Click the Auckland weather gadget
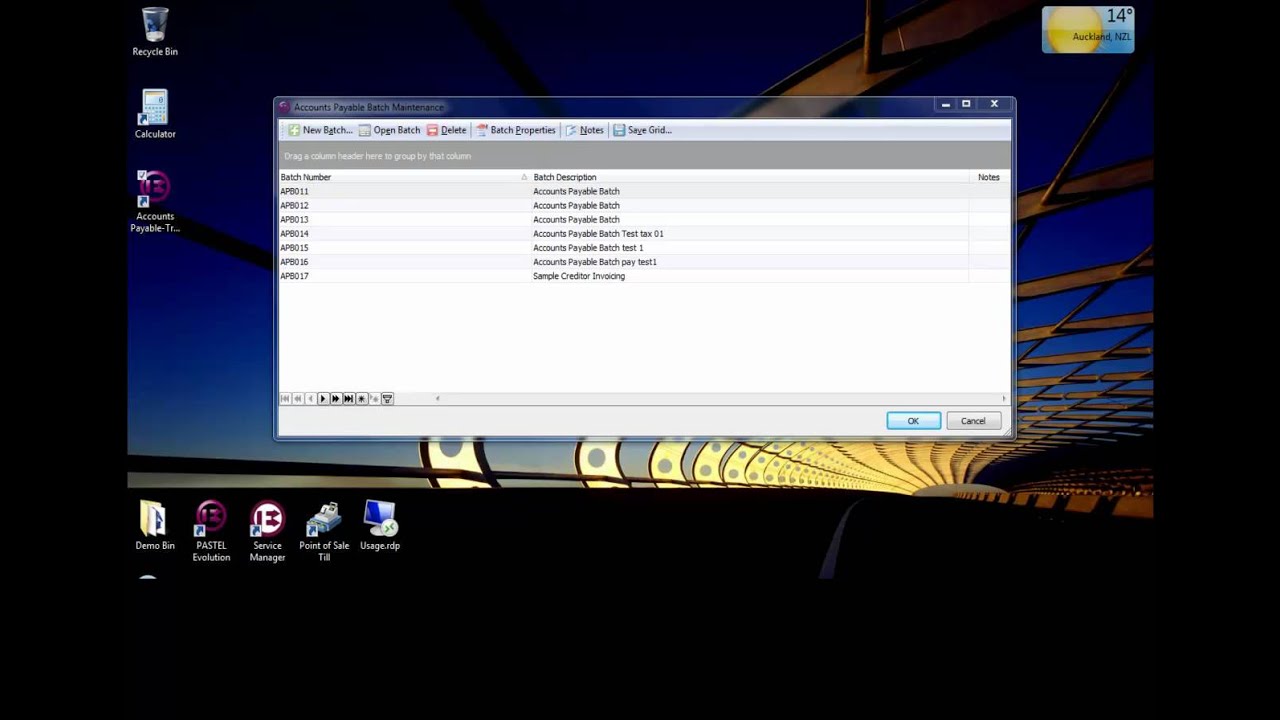This screenshot has height=720, width=1280. click(1088, 29)
